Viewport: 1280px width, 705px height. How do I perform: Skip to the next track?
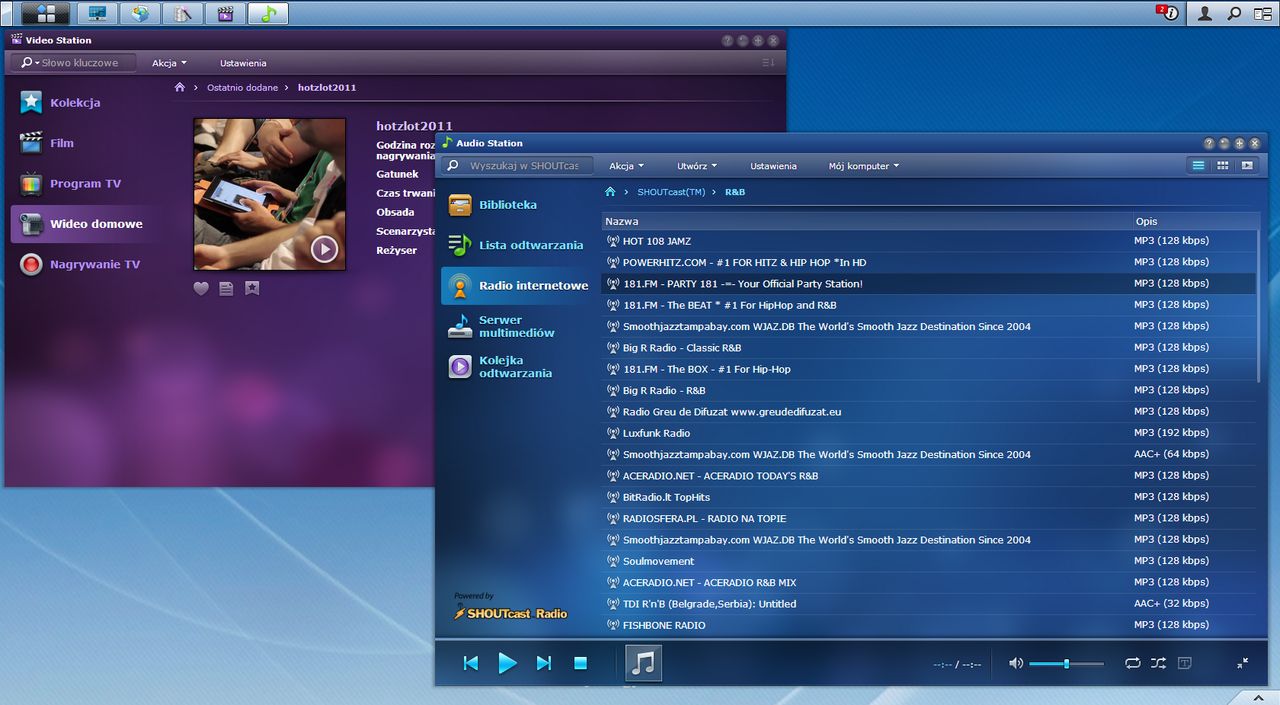click(x=544, y=663)
